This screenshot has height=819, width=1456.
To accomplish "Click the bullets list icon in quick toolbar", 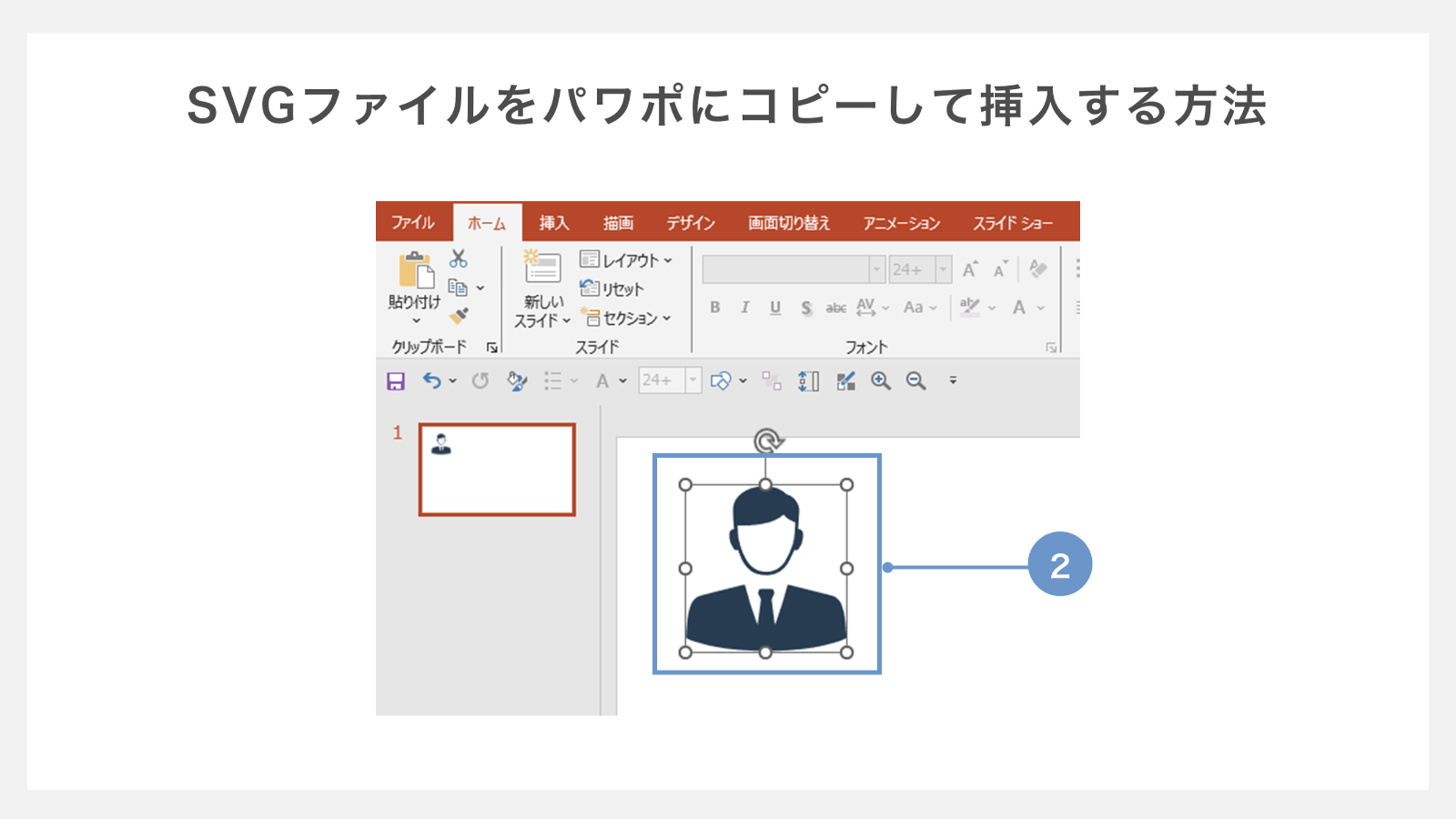I will 553,380.
